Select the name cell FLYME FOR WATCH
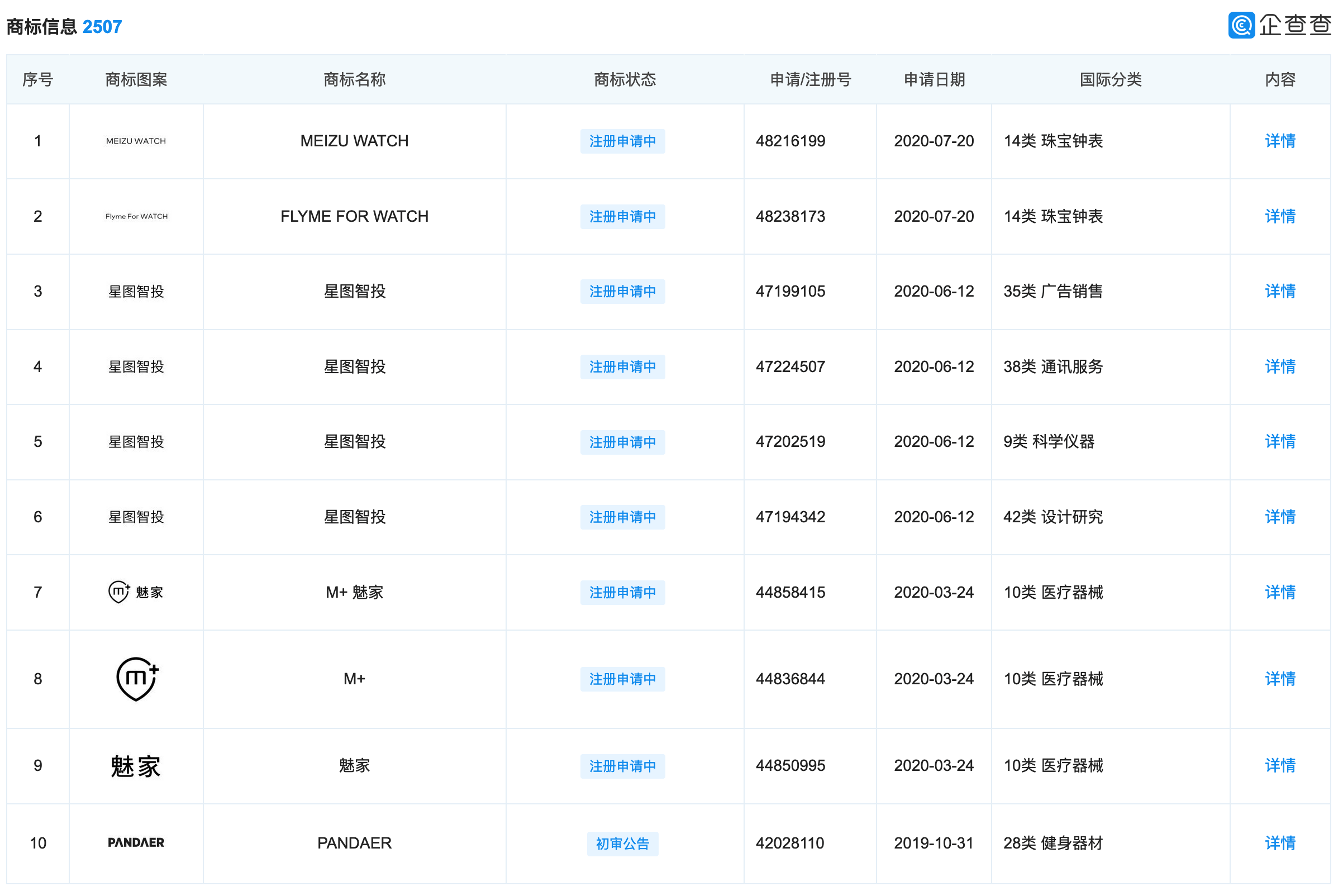The image size is (1343, 896). [x=354, y=217]
